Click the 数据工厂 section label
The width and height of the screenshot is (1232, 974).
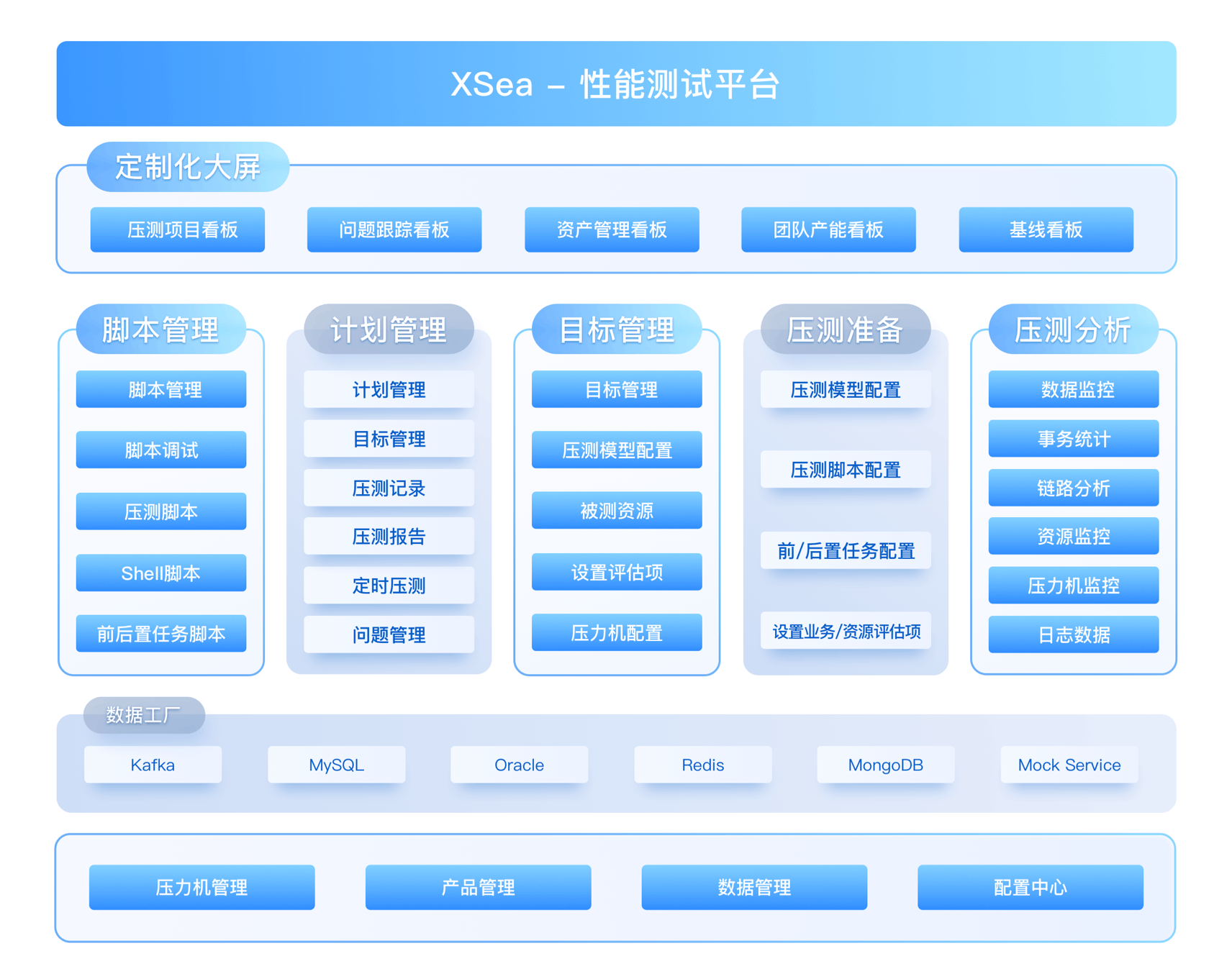(144, 714)
